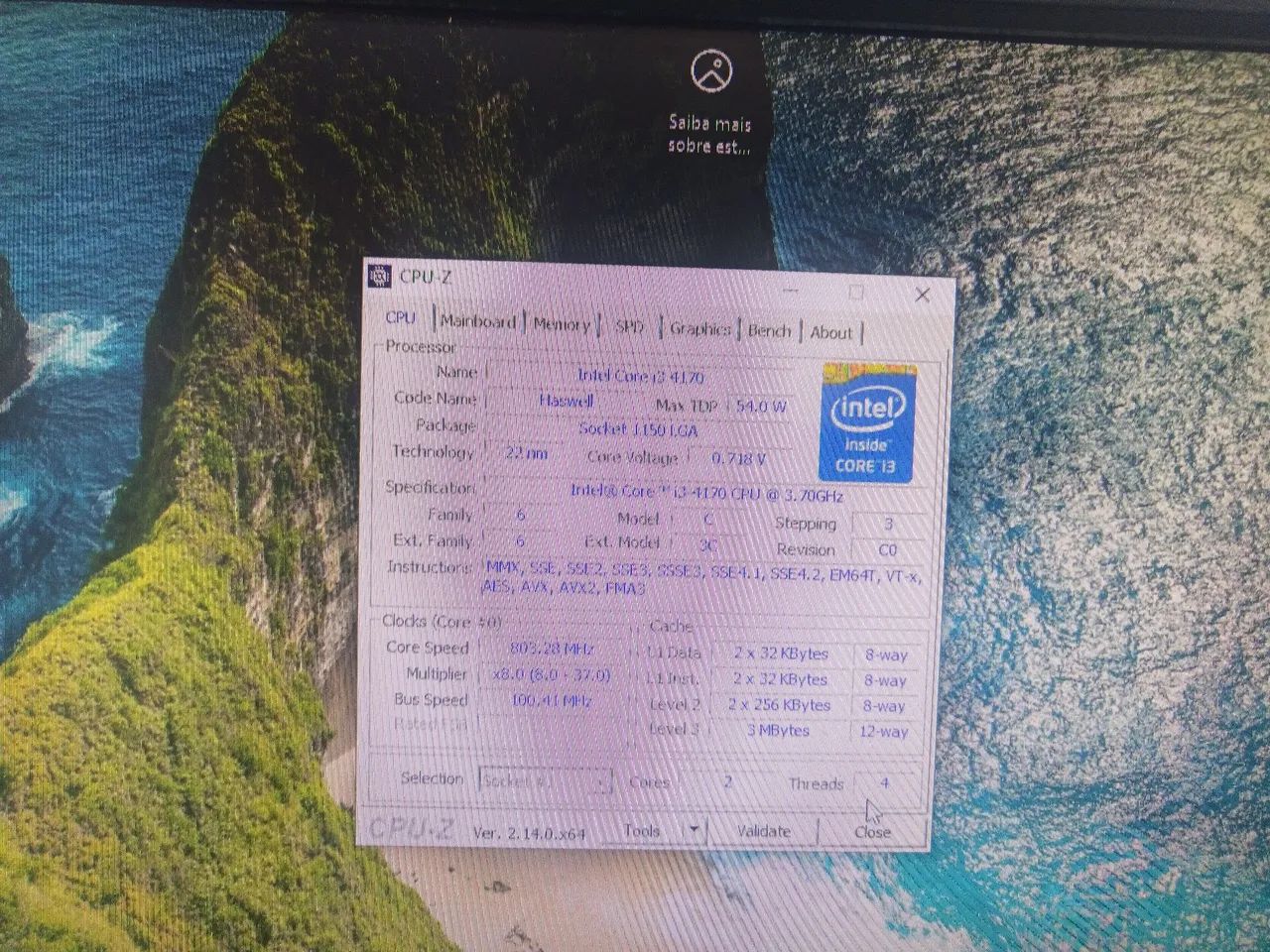Switch to the CPU tab
Screen dimensions: 1270x952
click(x=401, y=317)
